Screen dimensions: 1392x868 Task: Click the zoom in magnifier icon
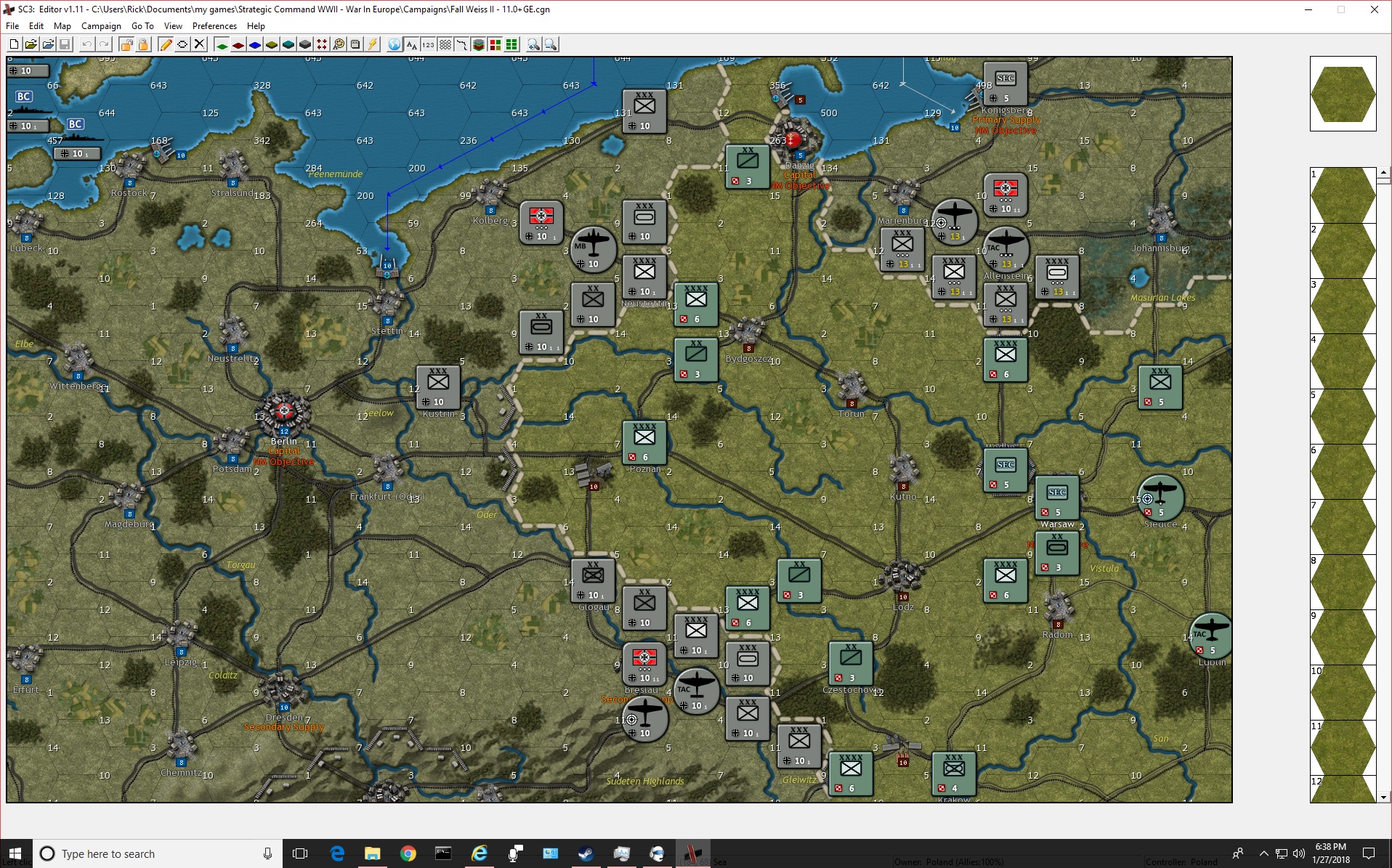tap(534, 44)
